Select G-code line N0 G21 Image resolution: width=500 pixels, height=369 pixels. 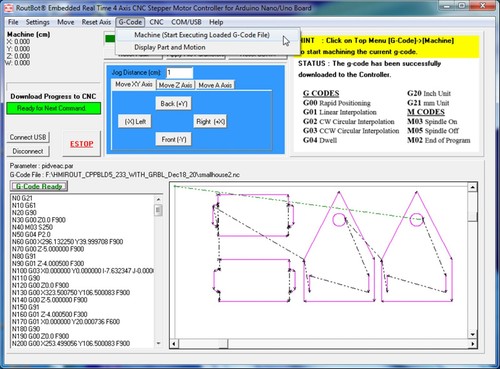coord(22,198)
